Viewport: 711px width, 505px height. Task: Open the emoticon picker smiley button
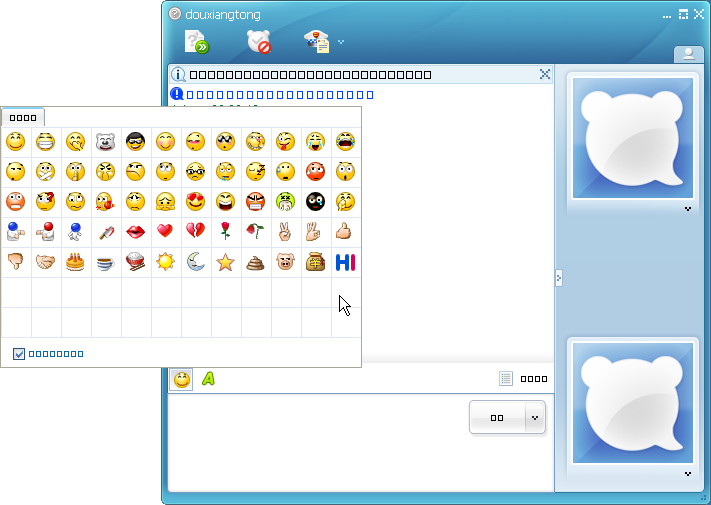point(181,379)
